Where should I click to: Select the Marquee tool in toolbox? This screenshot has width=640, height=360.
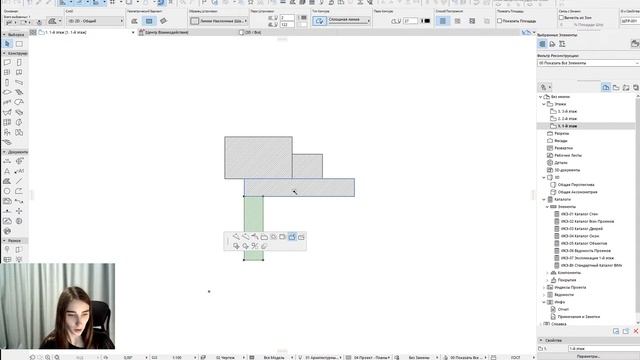[19, 44]
